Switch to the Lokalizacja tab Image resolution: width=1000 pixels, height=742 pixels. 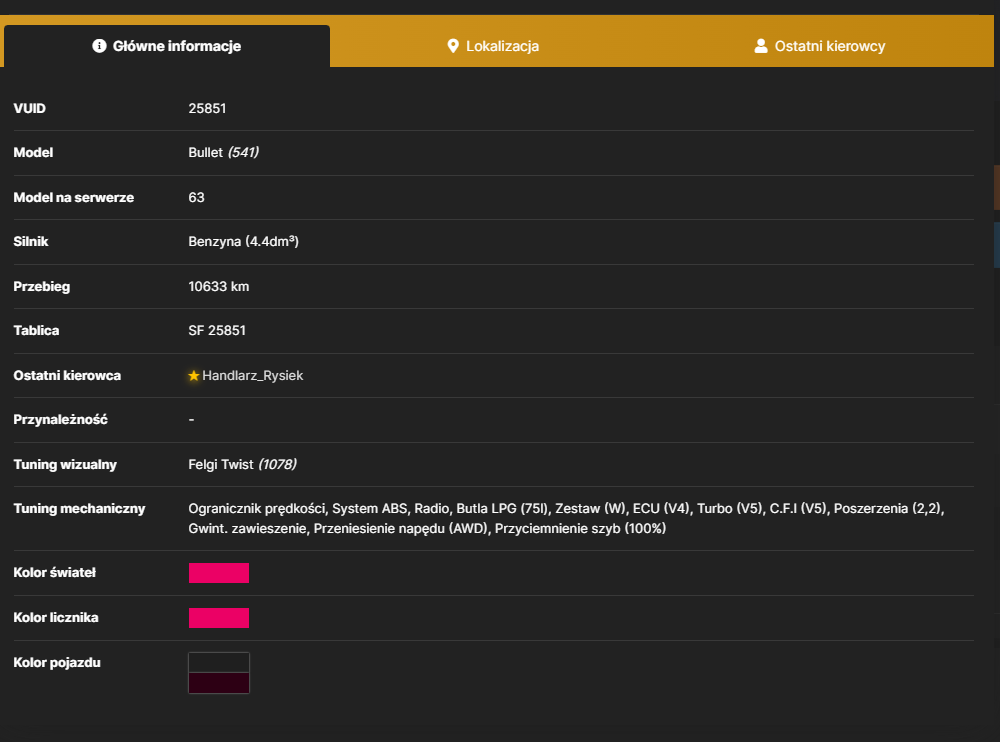tap(493, 46)
